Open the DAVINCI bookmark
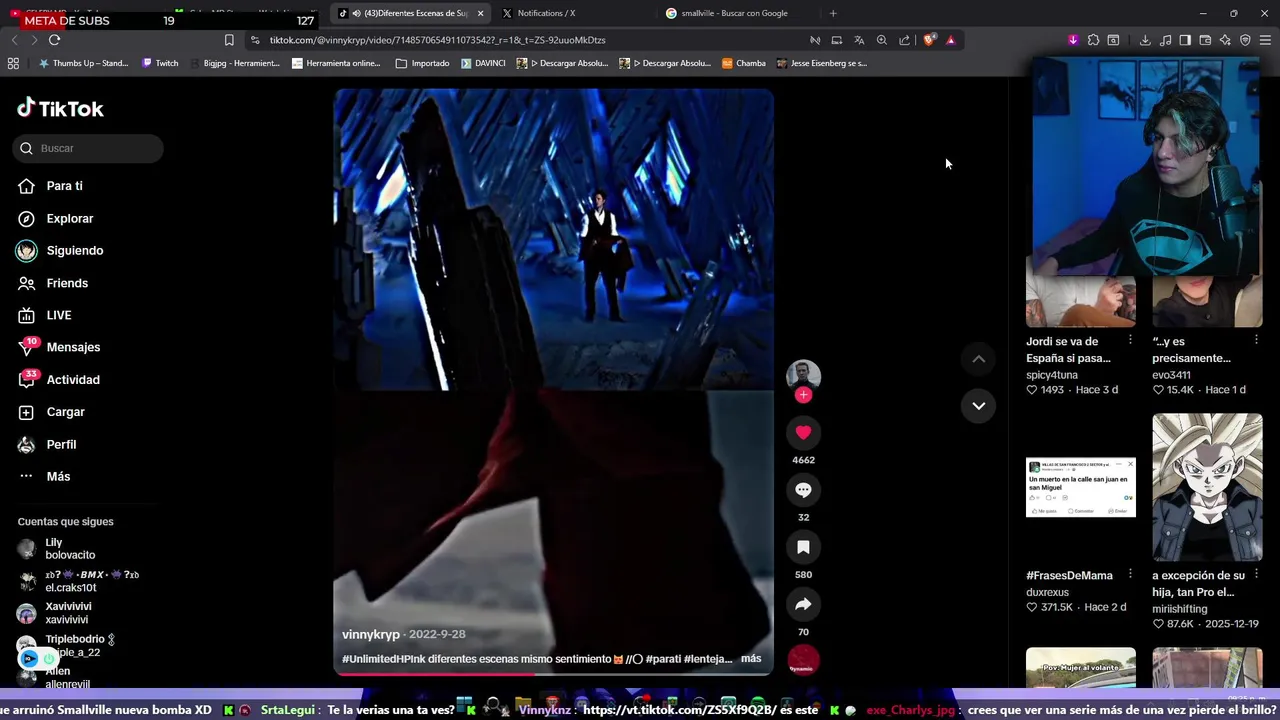The width and height of the screenshot is (1280, 720). pyautogui.click(x=483, y=63)
